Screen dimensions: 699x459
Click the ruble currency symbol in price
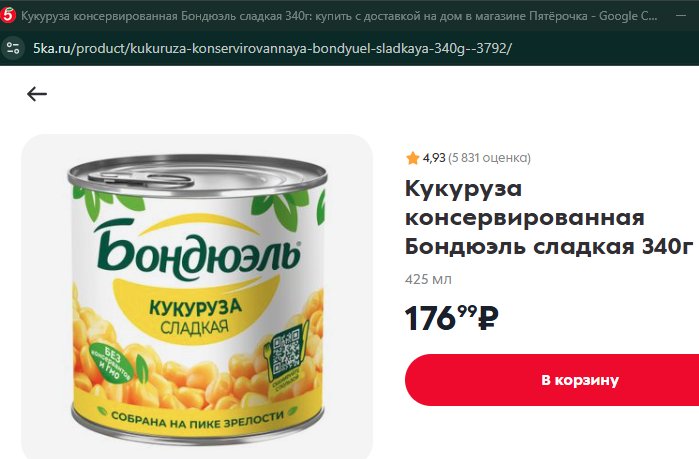click(488, 318)
